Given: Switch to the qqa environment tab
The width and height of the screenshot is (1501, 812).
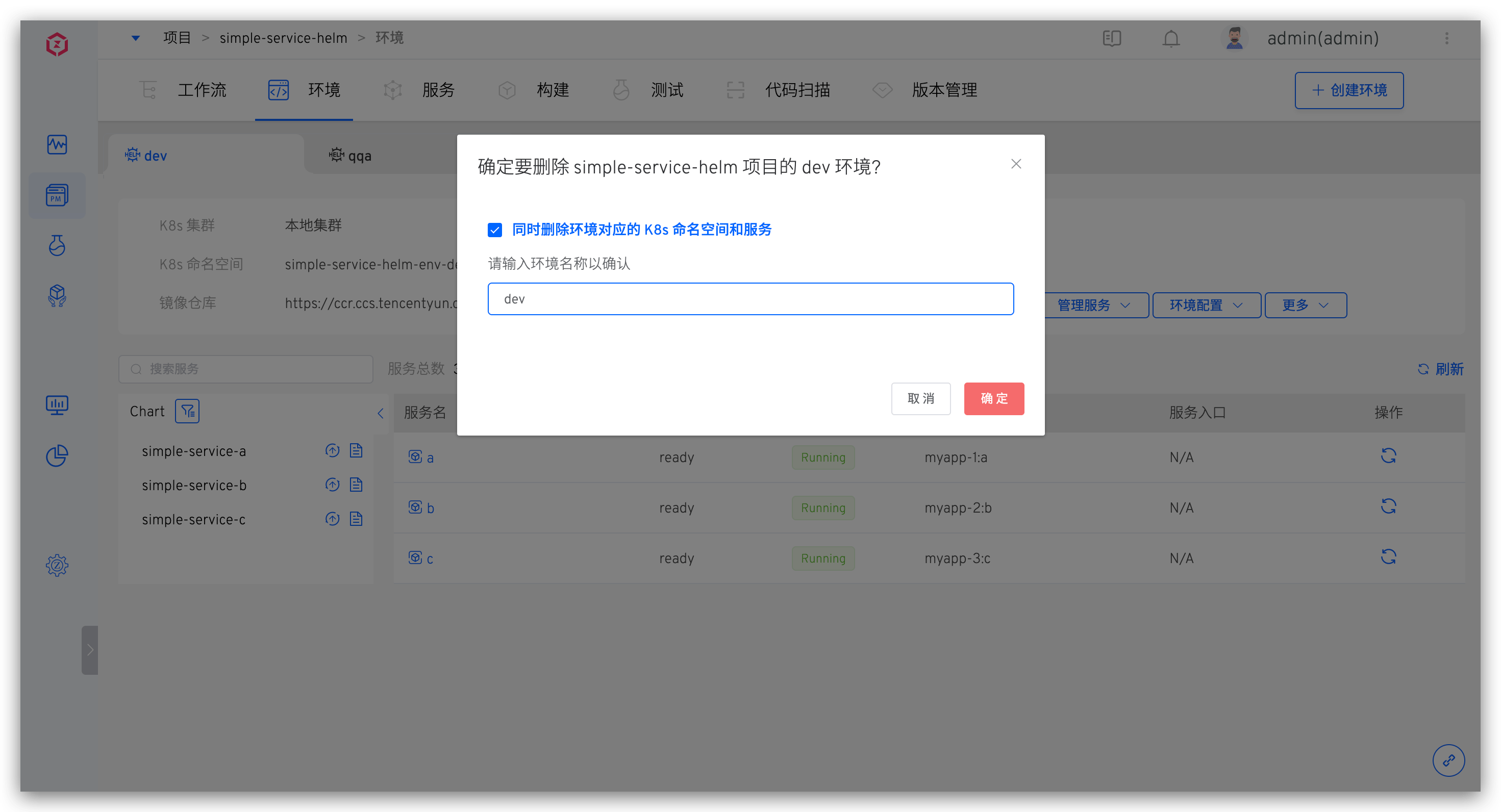Looking at the screenshot, I should coord(359,155).
